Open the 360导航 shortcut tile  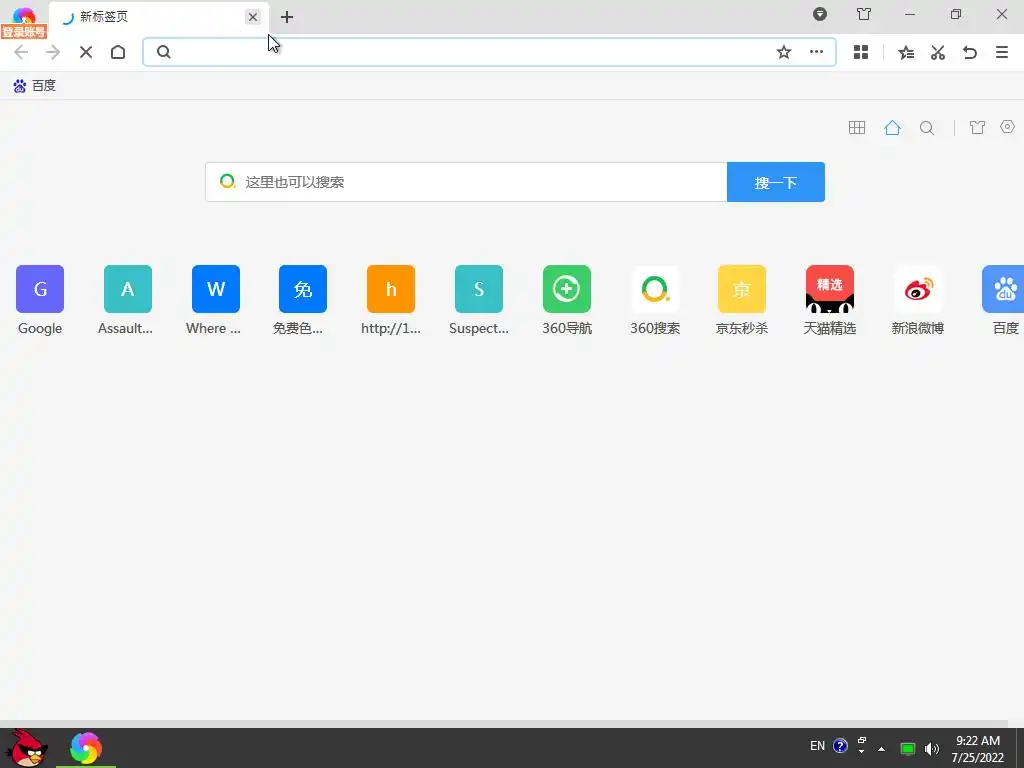click(567, 300)
